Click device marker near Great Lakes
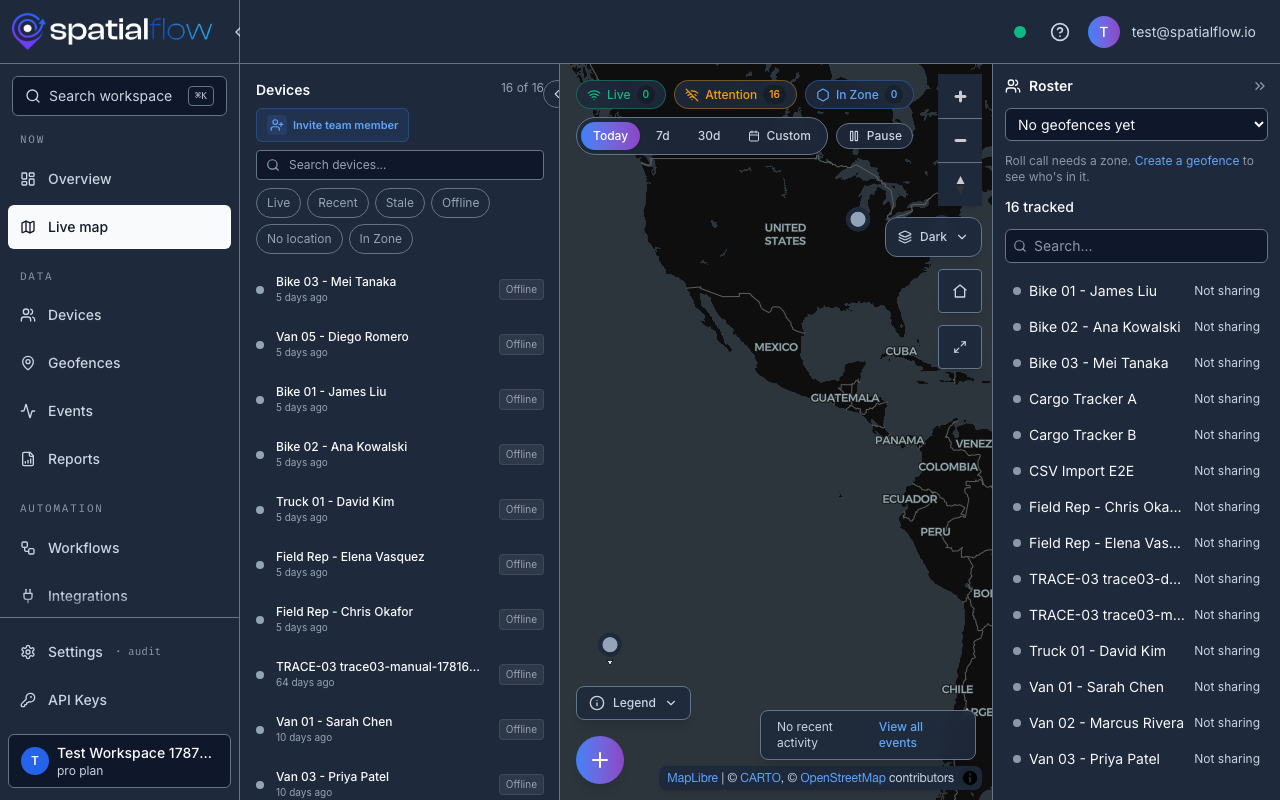 pyautogui.click(x=857, y=219)
